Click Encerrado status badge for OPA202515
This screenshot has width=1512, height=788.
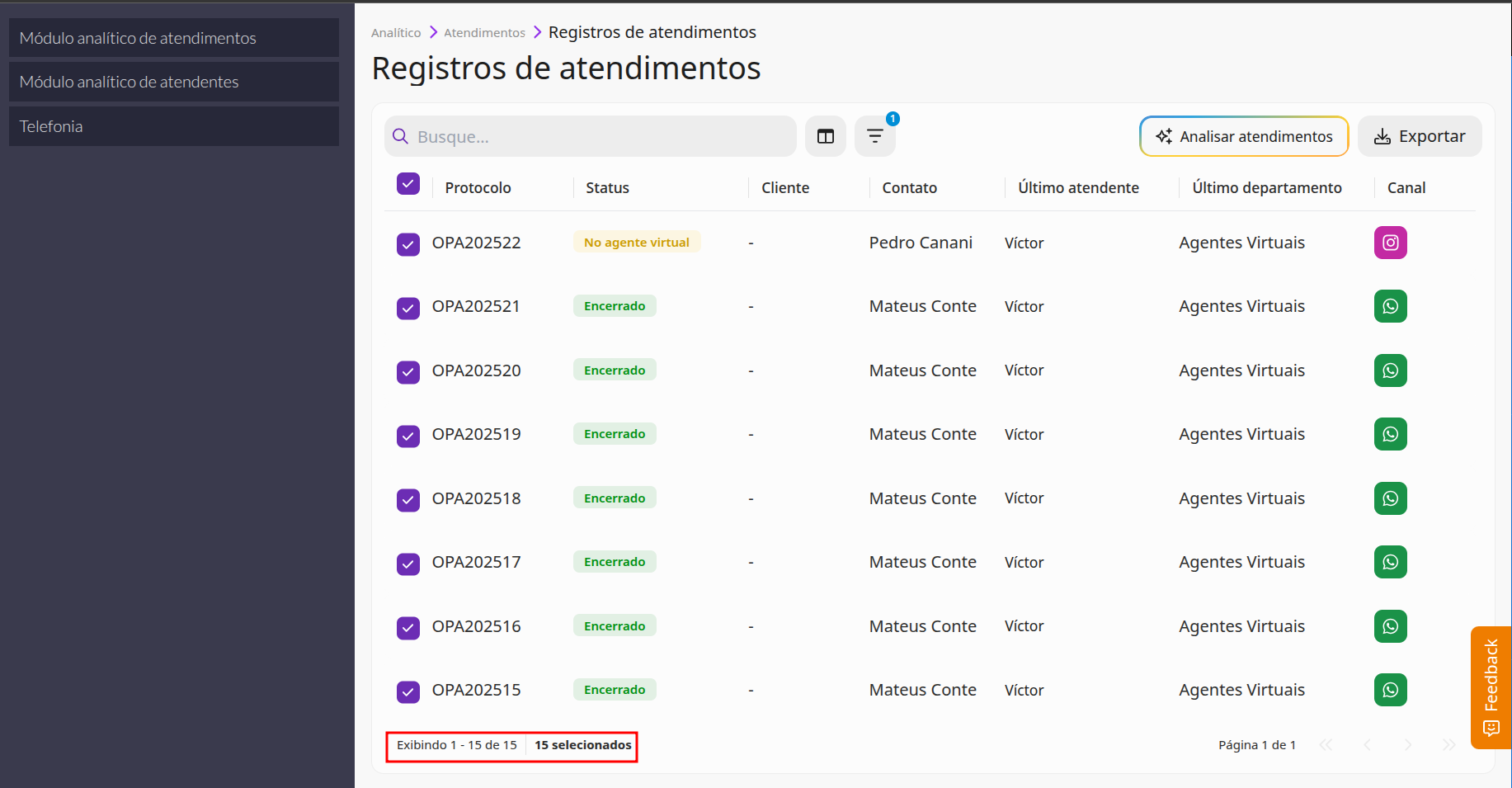pyautogui.click(x=615, y=690)
